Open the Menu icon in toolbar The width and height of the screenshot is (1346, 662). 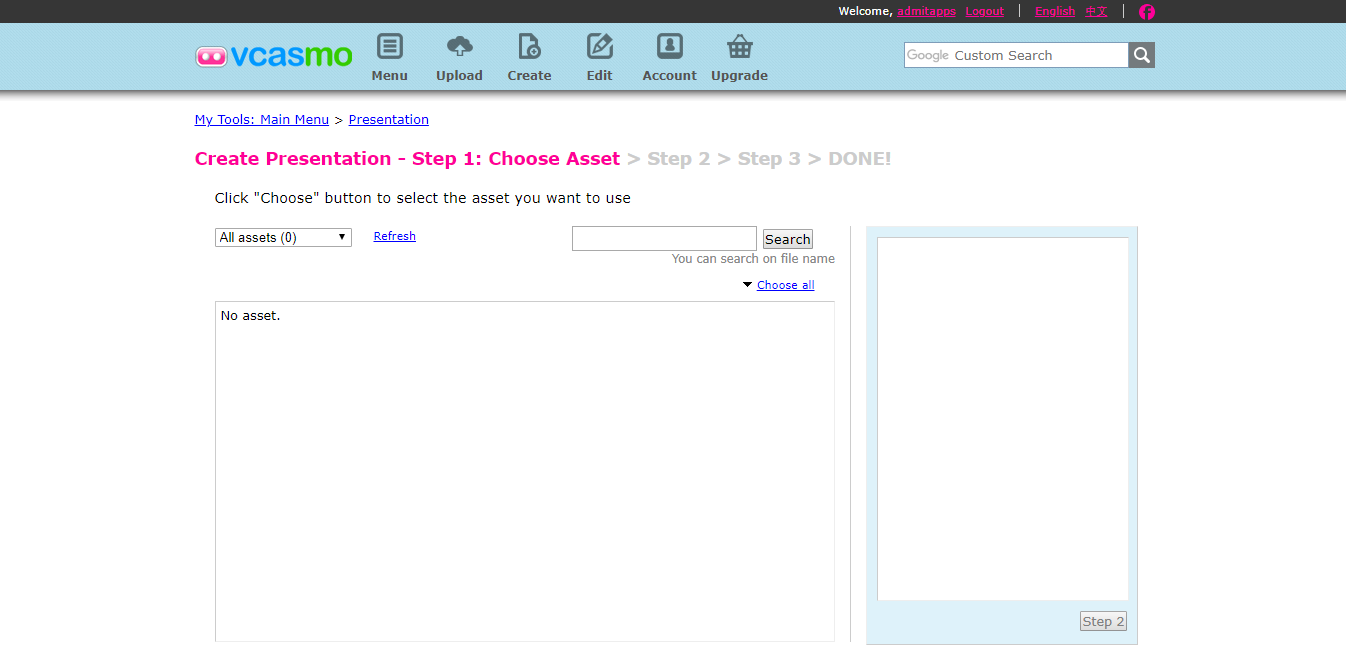[x=389, y=46]
